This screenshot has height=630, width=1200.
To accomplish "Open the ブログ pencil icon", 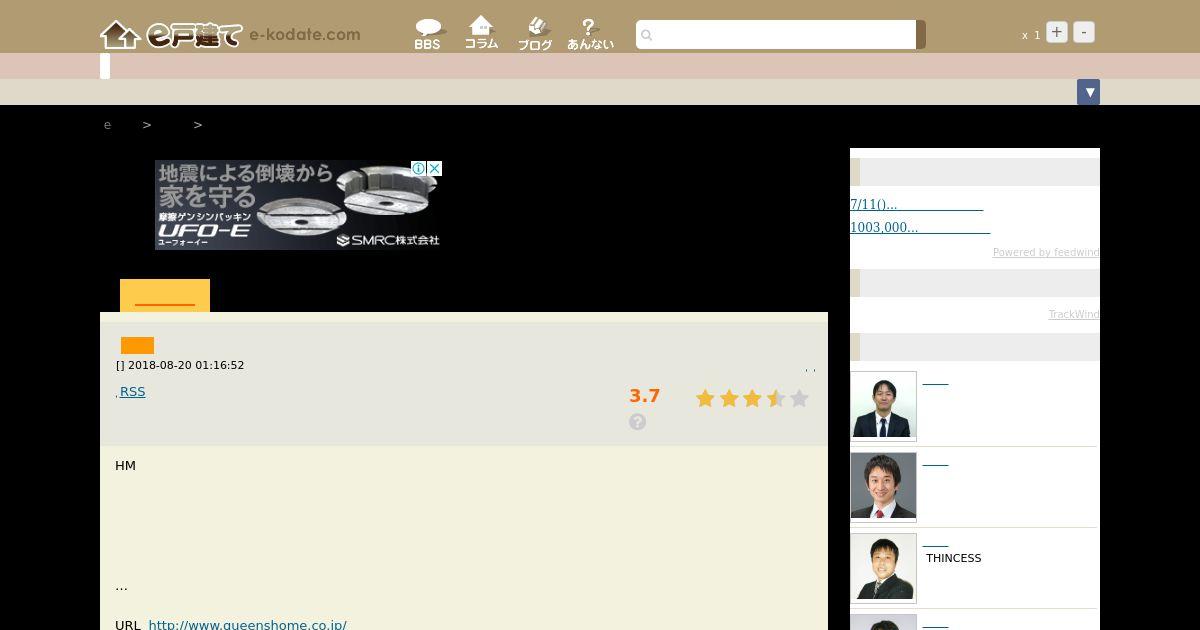I will coord(535,34).
